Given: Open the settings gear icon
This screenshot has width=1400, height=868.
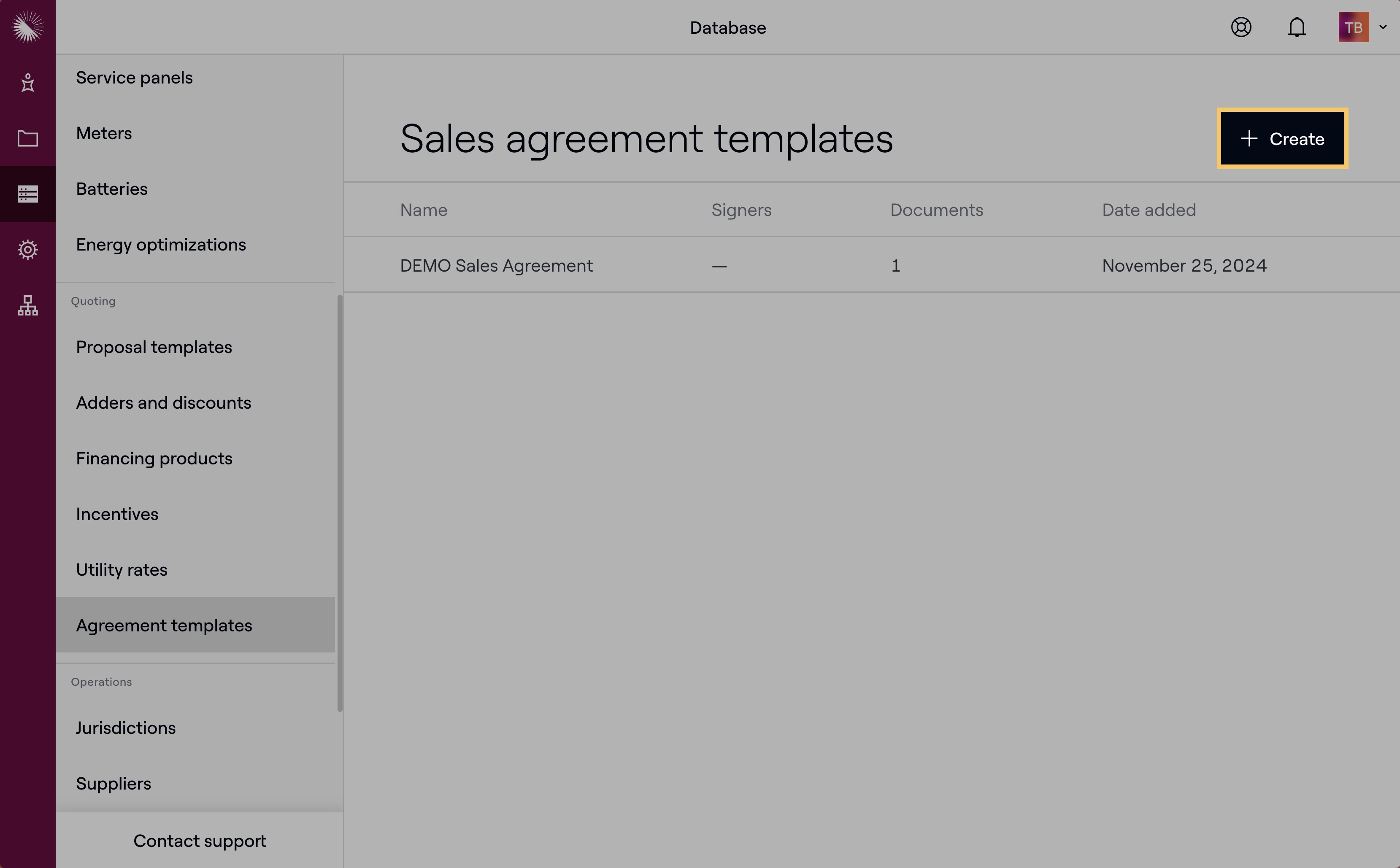Looking at the screenshot, I should click(x=27, y=250).
